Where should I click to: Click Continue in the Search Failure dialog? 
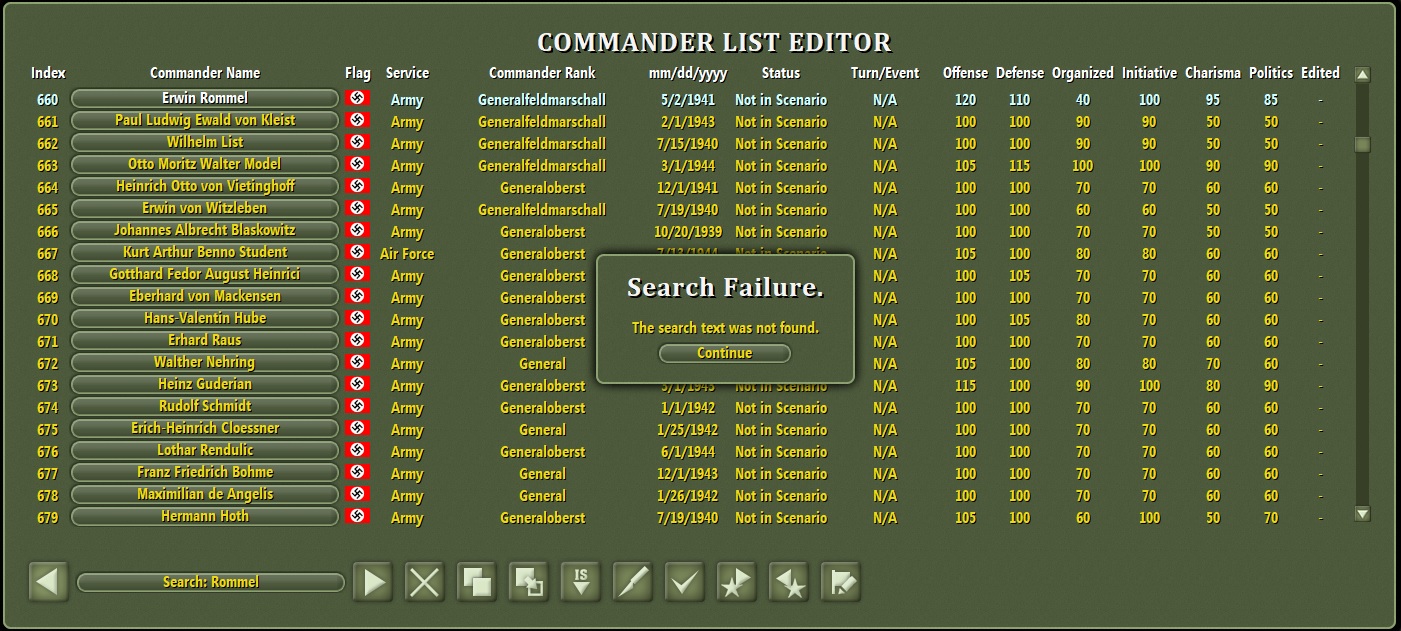[x=724, y=353]
